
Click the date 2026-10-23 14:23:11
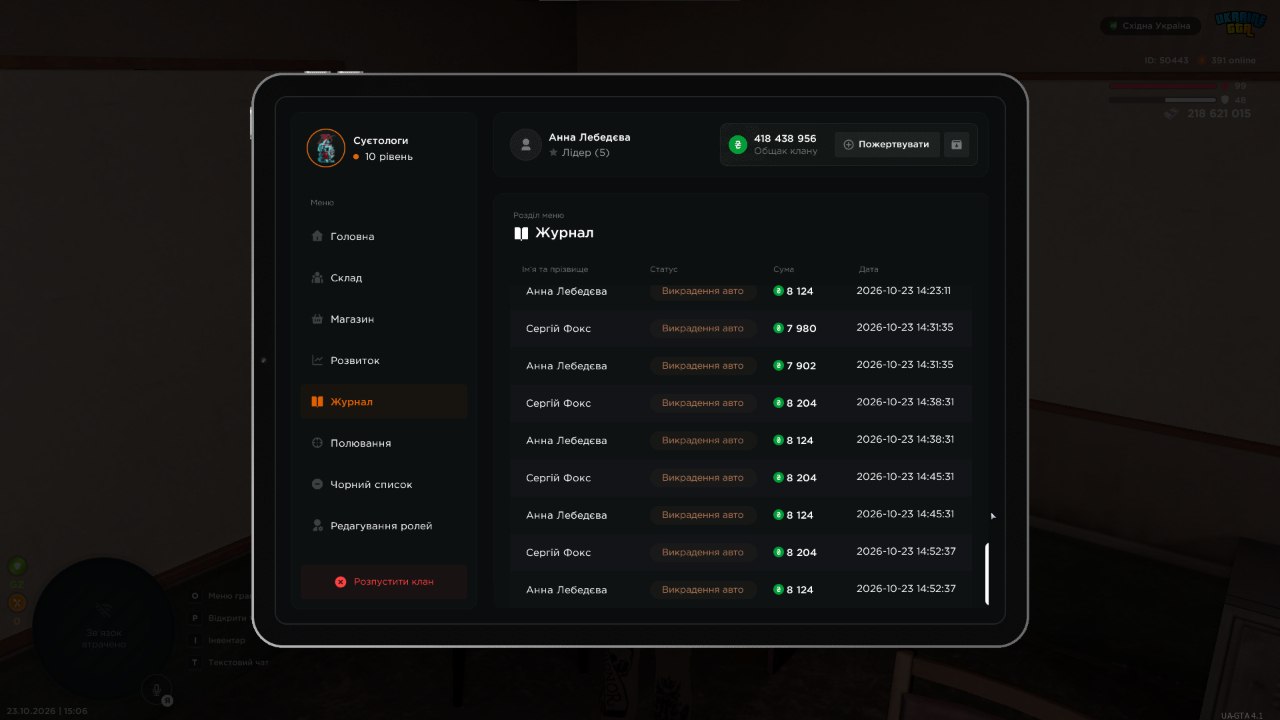[904, 291]
